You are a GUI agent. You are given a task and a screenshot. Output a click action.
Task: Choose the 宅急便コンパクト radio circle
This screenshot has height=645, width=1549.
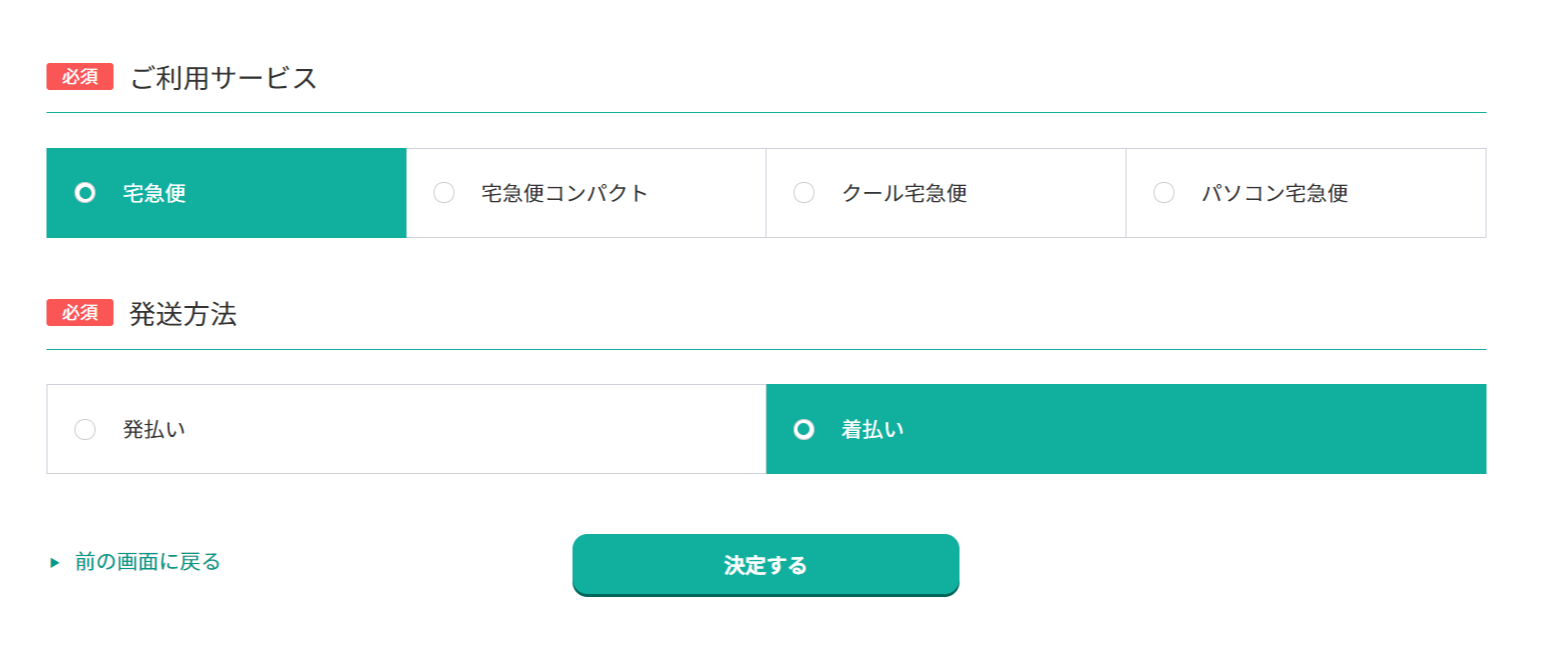[x=444, y=193]
